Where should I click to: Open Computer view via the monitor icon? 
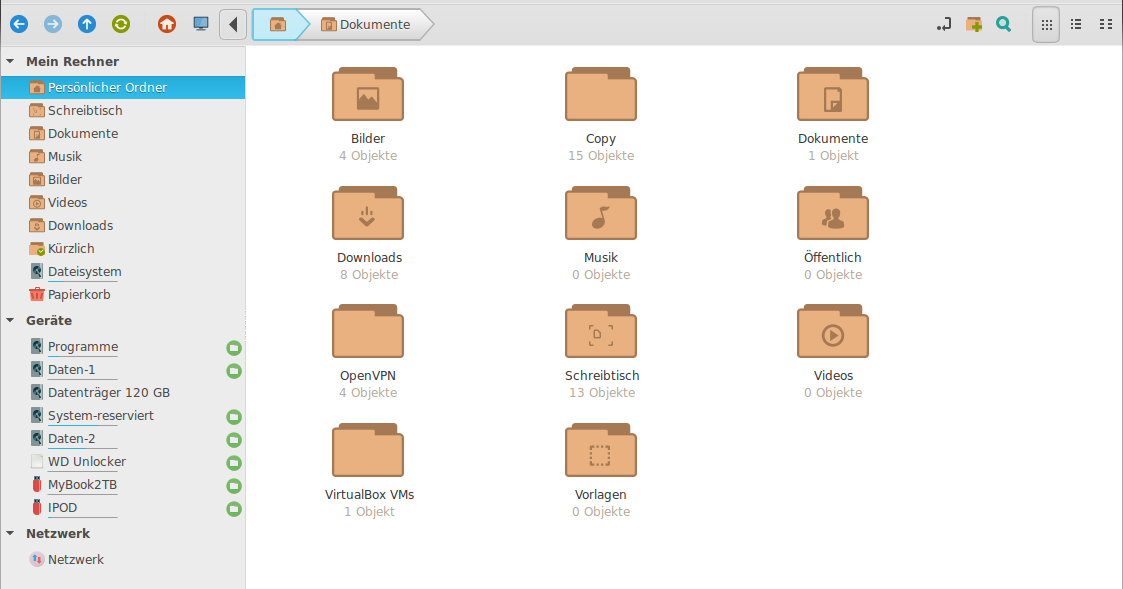coord(201,24)
